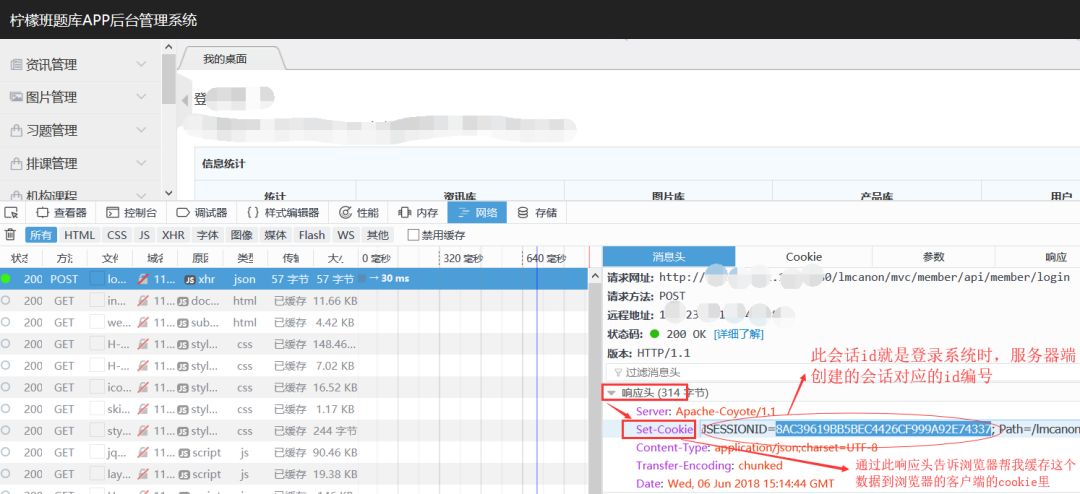
Task: Select the script request sized 90.46 KB
Action: tap(294, 453)
